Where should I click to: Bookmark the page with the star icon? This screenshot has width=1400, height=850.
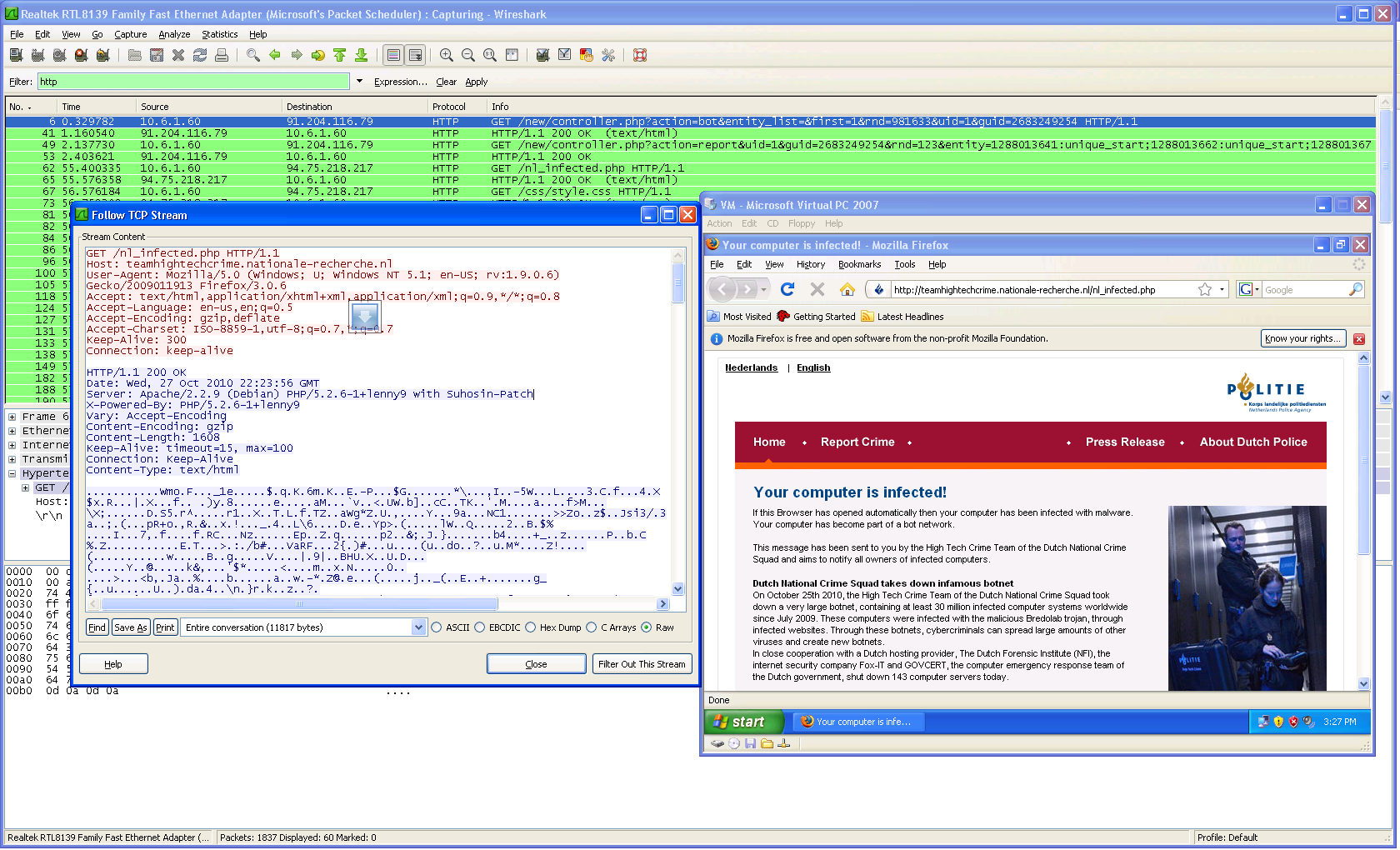[x=1205, y=289]
